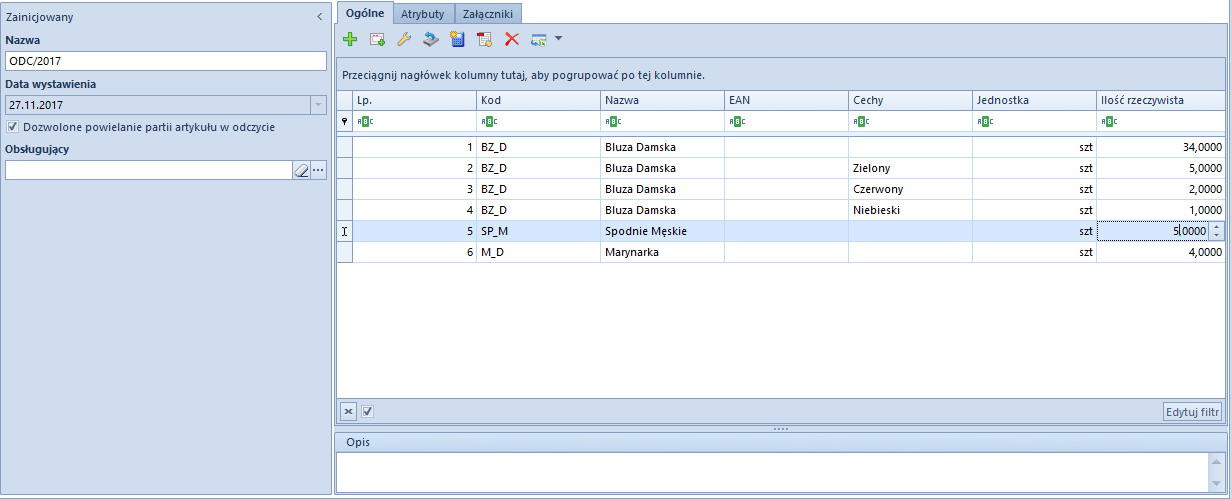Click the SP_M code cell
This screenshot has width=1231, height=499.
tap(538, 231)
